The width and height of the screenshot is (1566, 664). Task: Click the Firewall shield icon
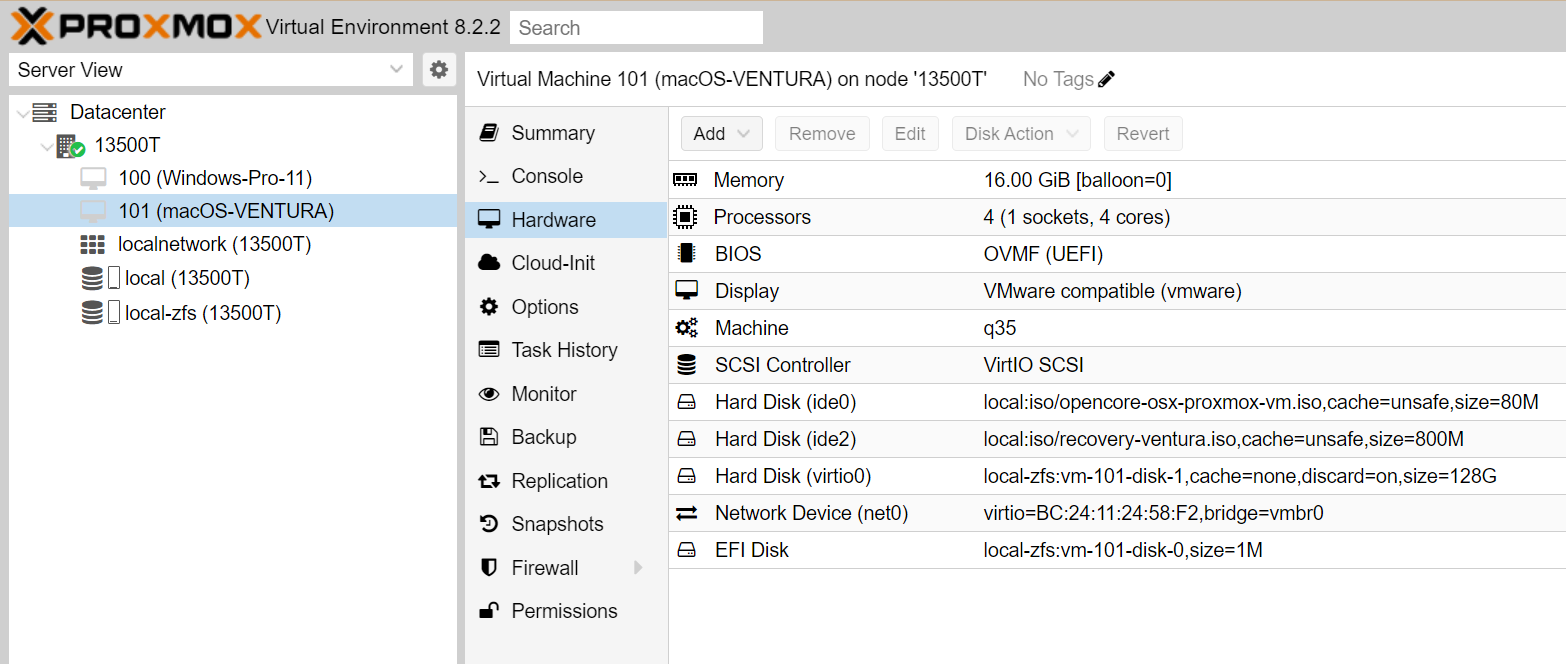coord(489,568)
